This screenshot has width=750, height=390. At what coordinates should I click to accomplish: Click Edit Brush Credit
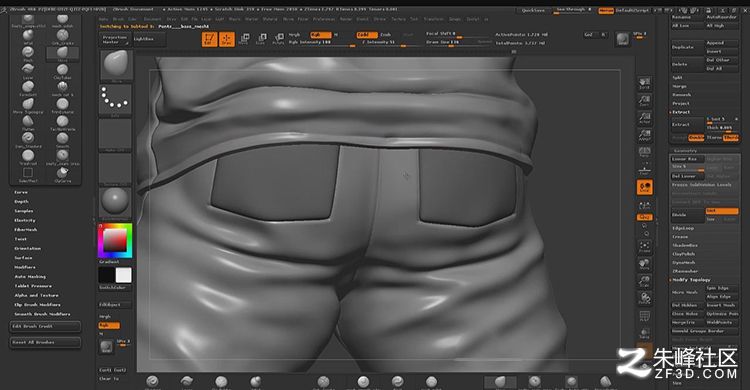point(45,326)
